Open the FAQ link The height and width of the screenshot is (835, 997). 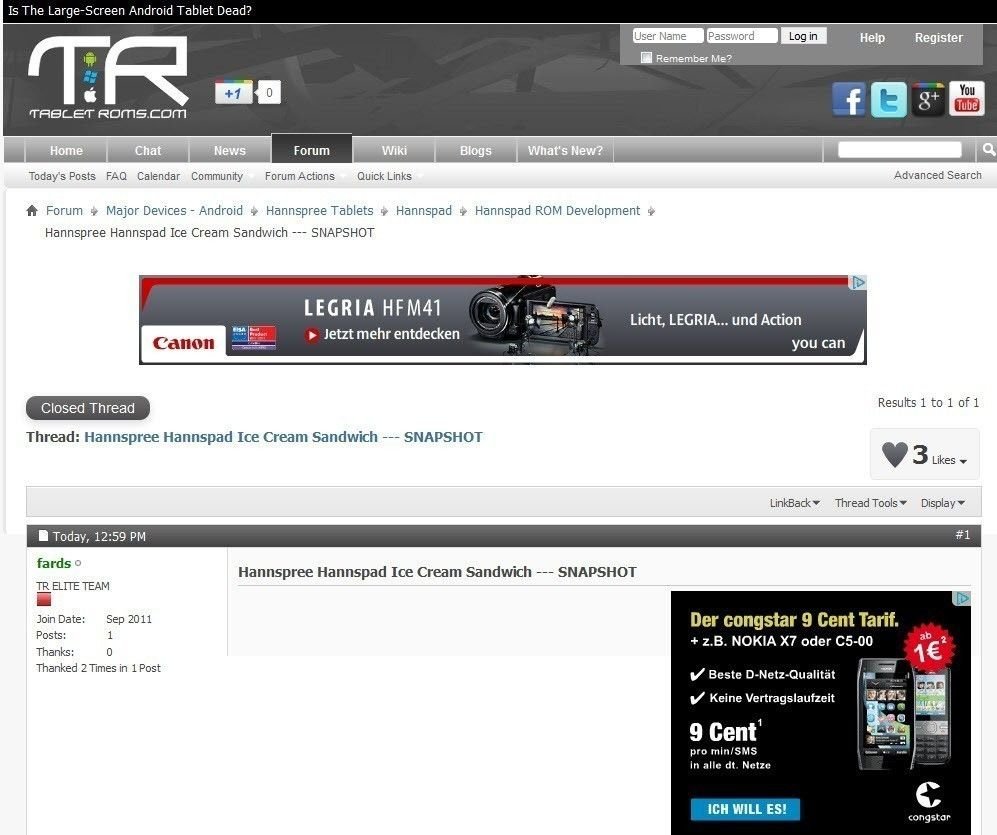click(116, 176)
